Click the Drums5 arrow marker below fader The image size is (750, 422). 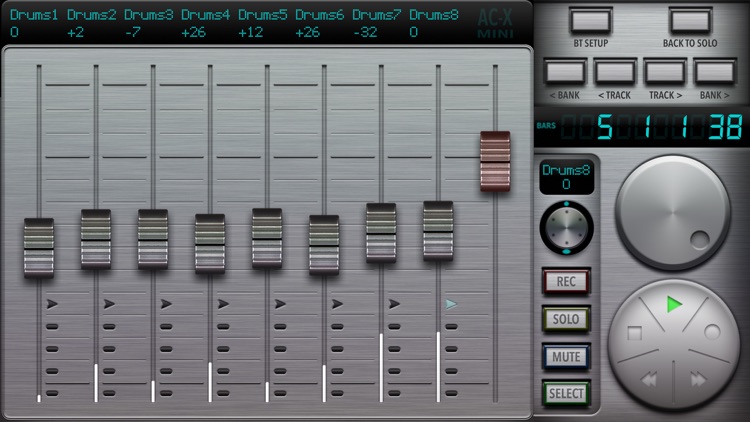coord(280,304)
